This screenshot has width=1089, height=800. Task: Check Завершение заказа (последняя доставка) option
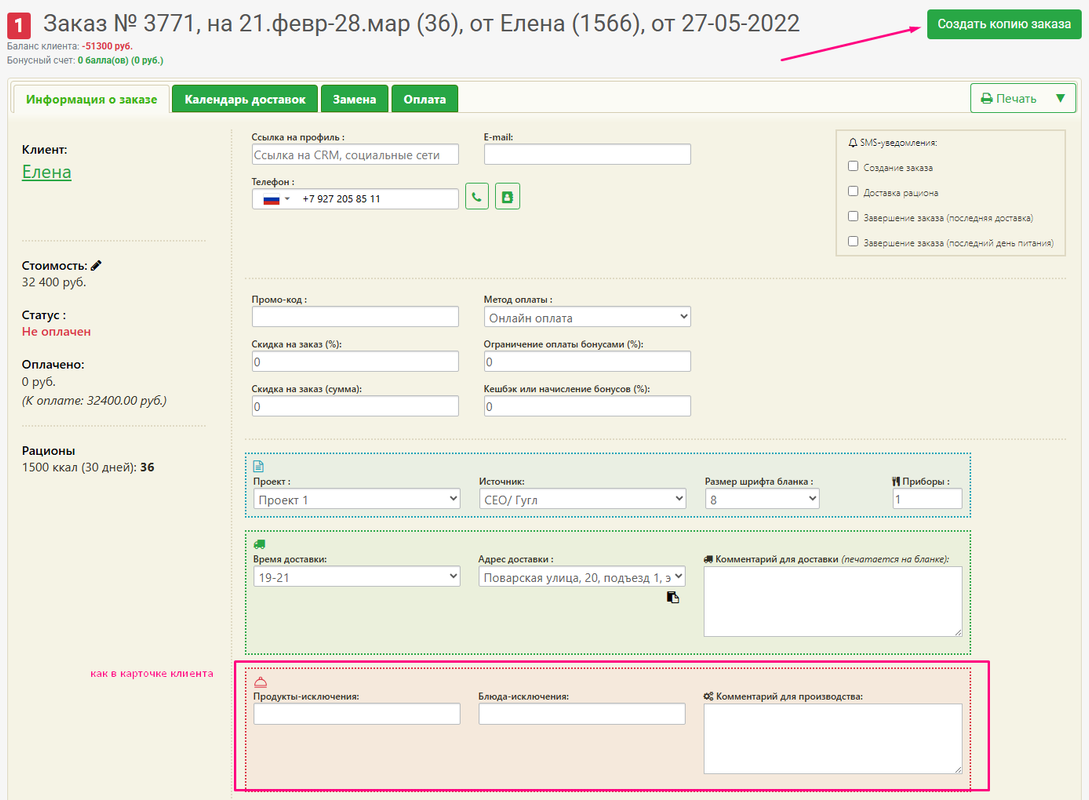click(853, 216)
